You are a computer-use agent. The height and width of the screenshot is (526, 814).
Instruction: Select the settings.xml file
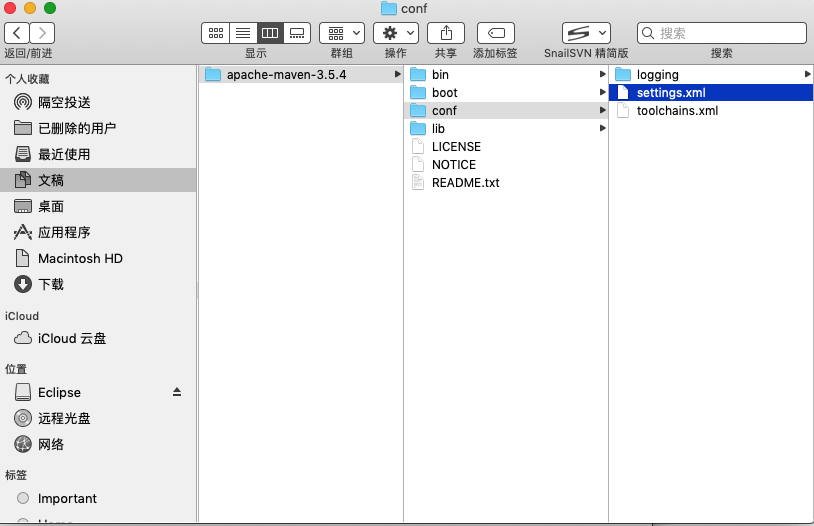[711, 92]
